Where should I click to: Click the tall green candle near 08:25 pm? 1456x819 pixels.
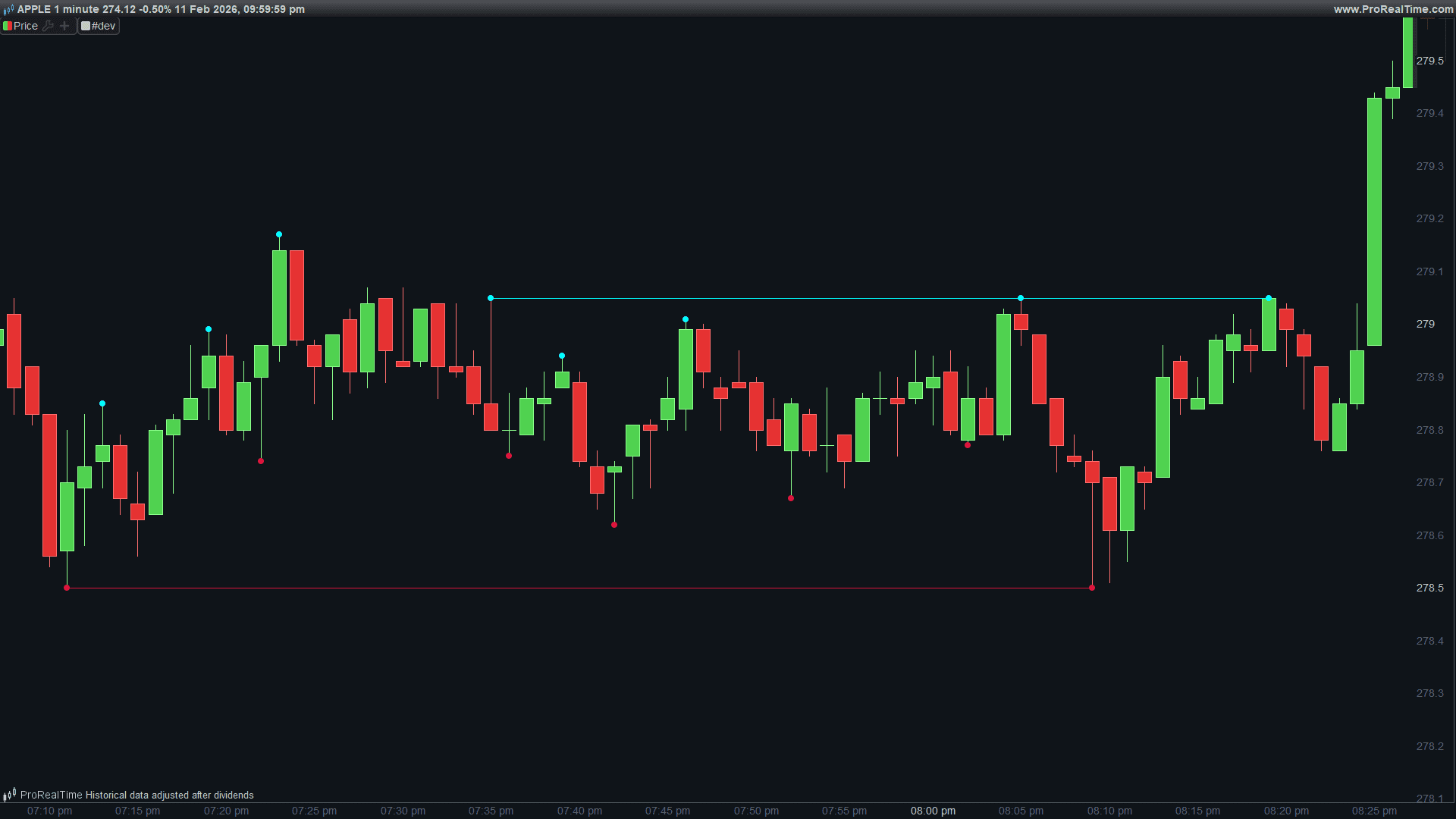1374,221
